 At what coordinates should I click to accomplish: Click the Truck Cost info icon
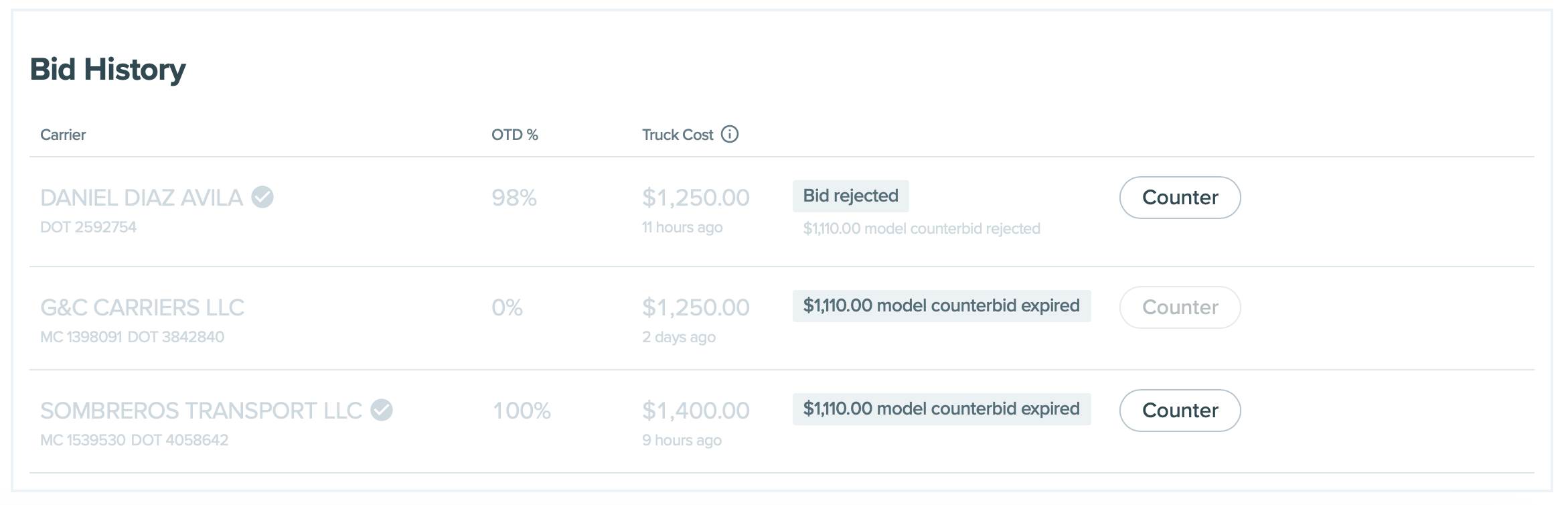(730, 135)
